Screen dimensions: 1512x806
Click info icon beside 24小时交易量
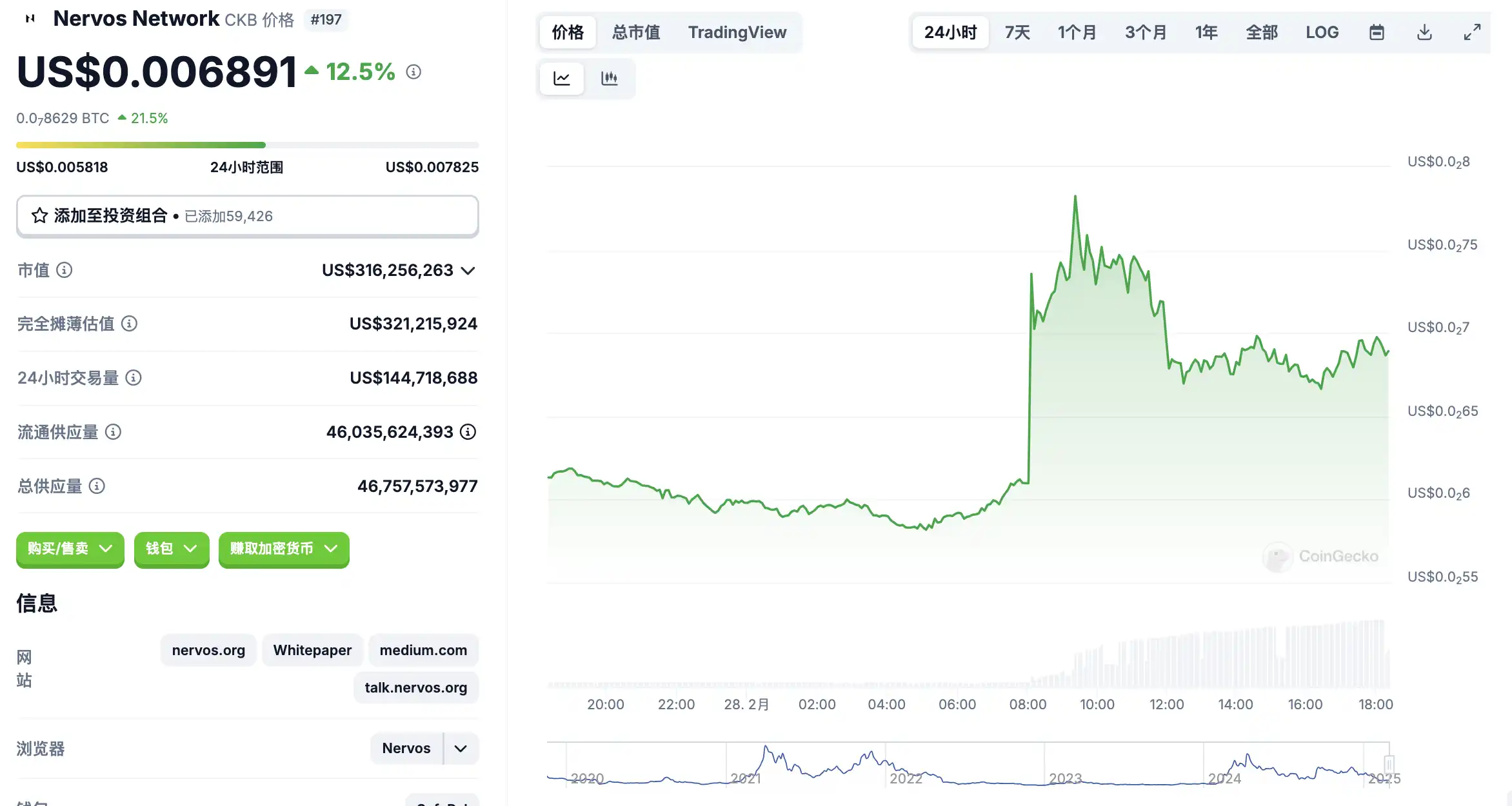pyautogui.click(x=134, y=378)
